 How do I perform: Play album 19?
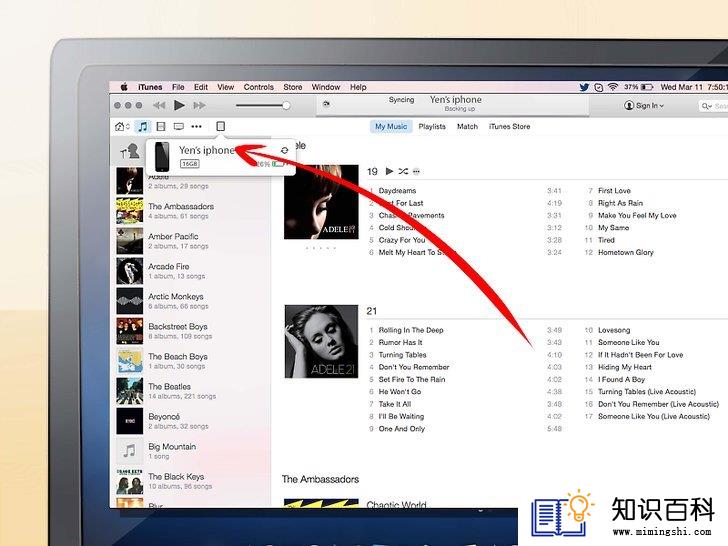390,171
